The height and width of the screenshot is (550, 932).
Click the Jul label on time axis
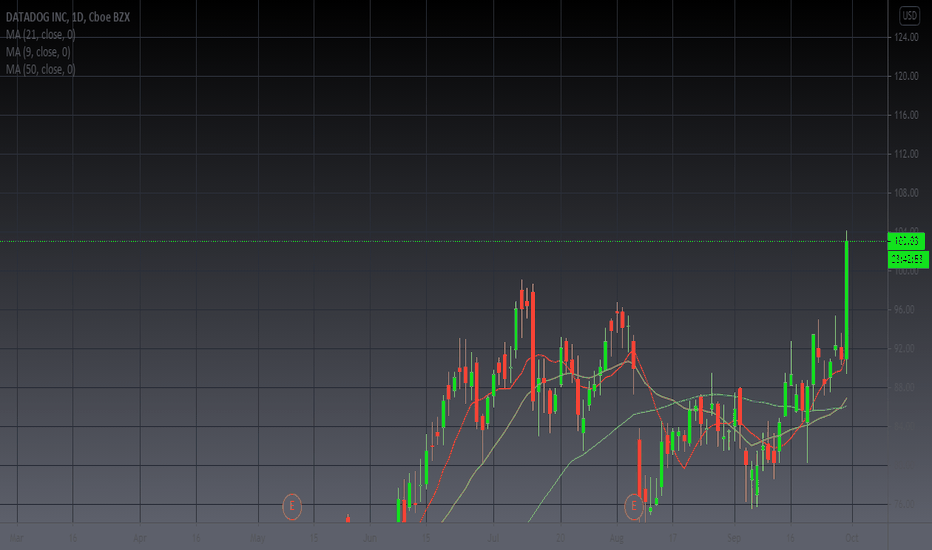click(x=493, y=538)
